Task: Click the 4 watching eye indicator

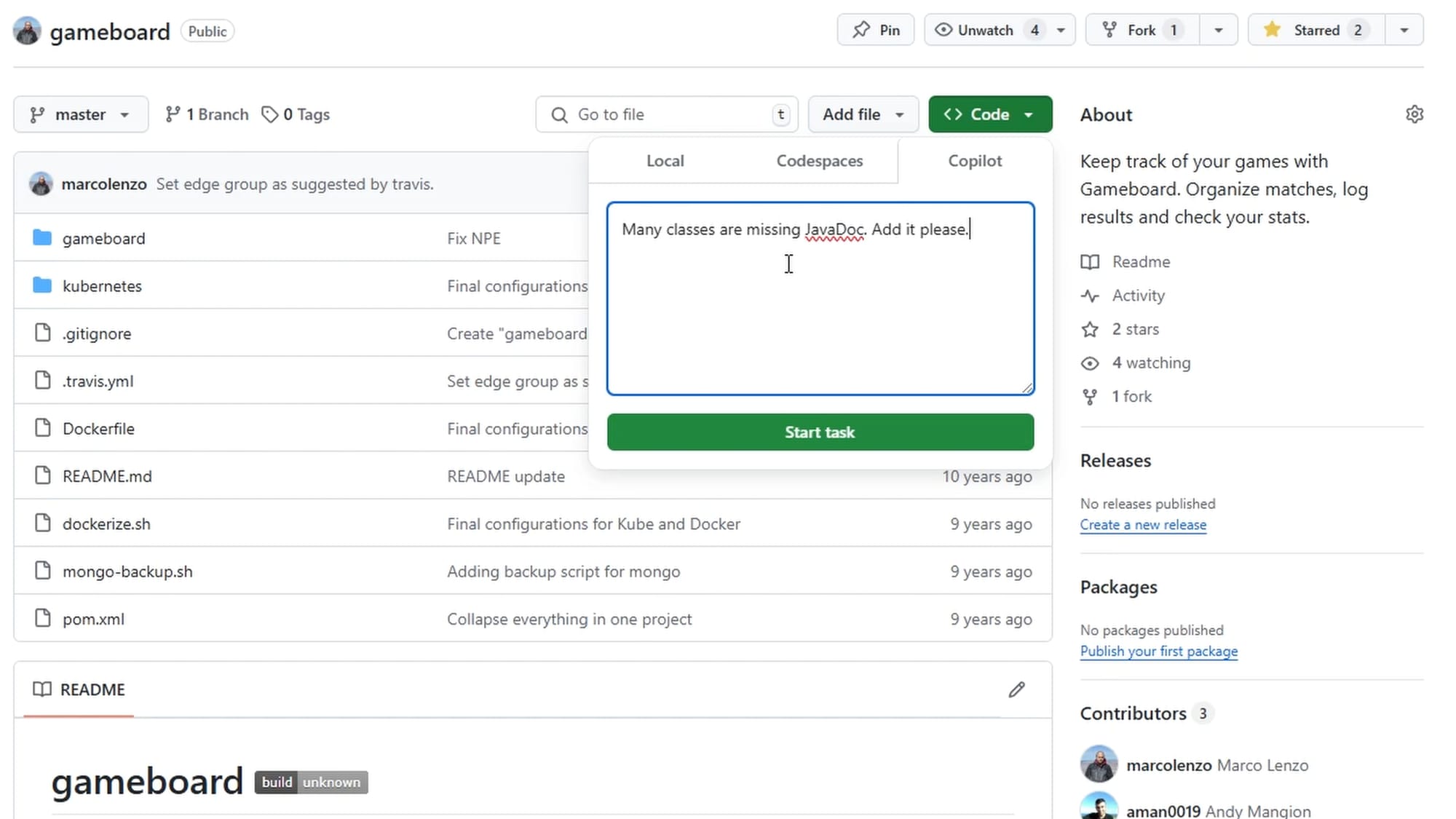Action: [x=1090, y=363]
